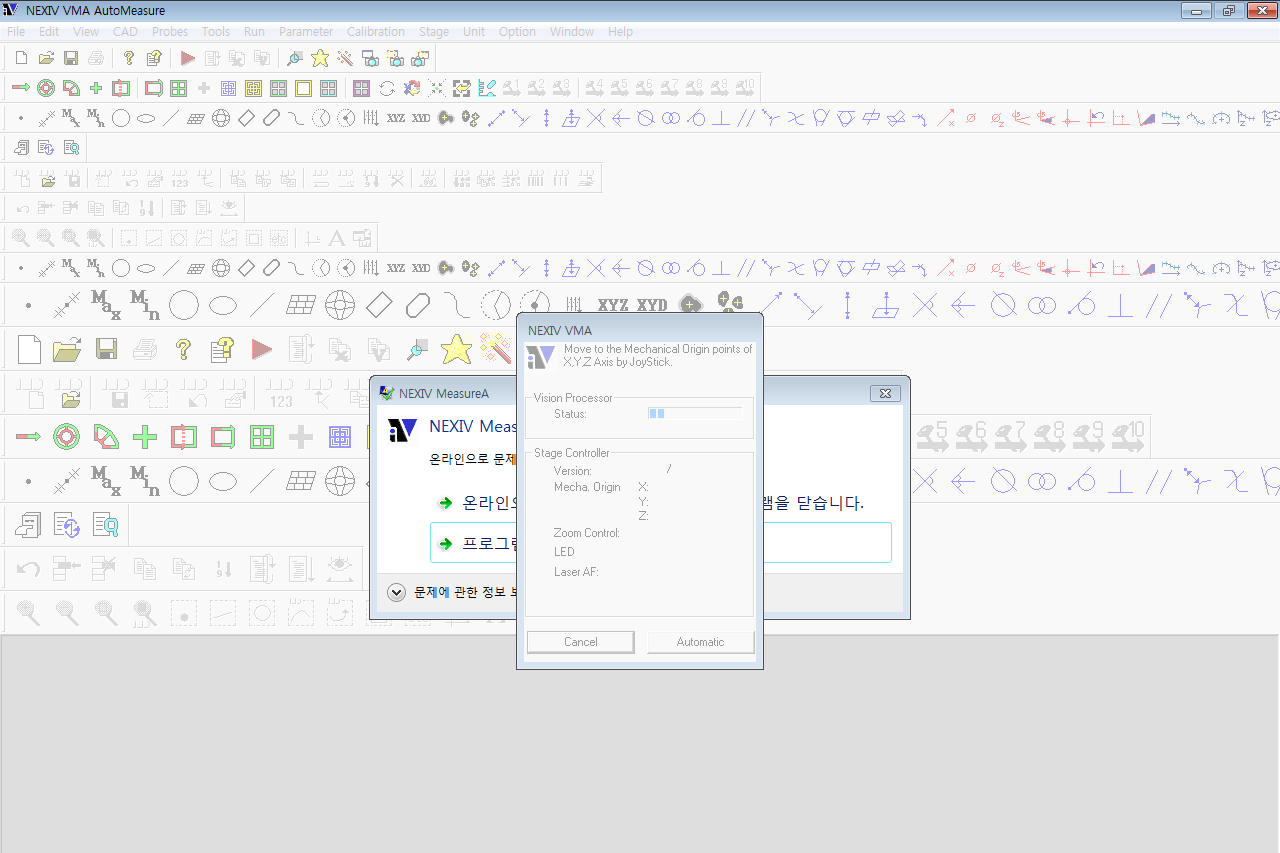This screenshot has width=1280, height=853.
Task: Click the large floppy disk save icon
Action: tap(107, 349)
